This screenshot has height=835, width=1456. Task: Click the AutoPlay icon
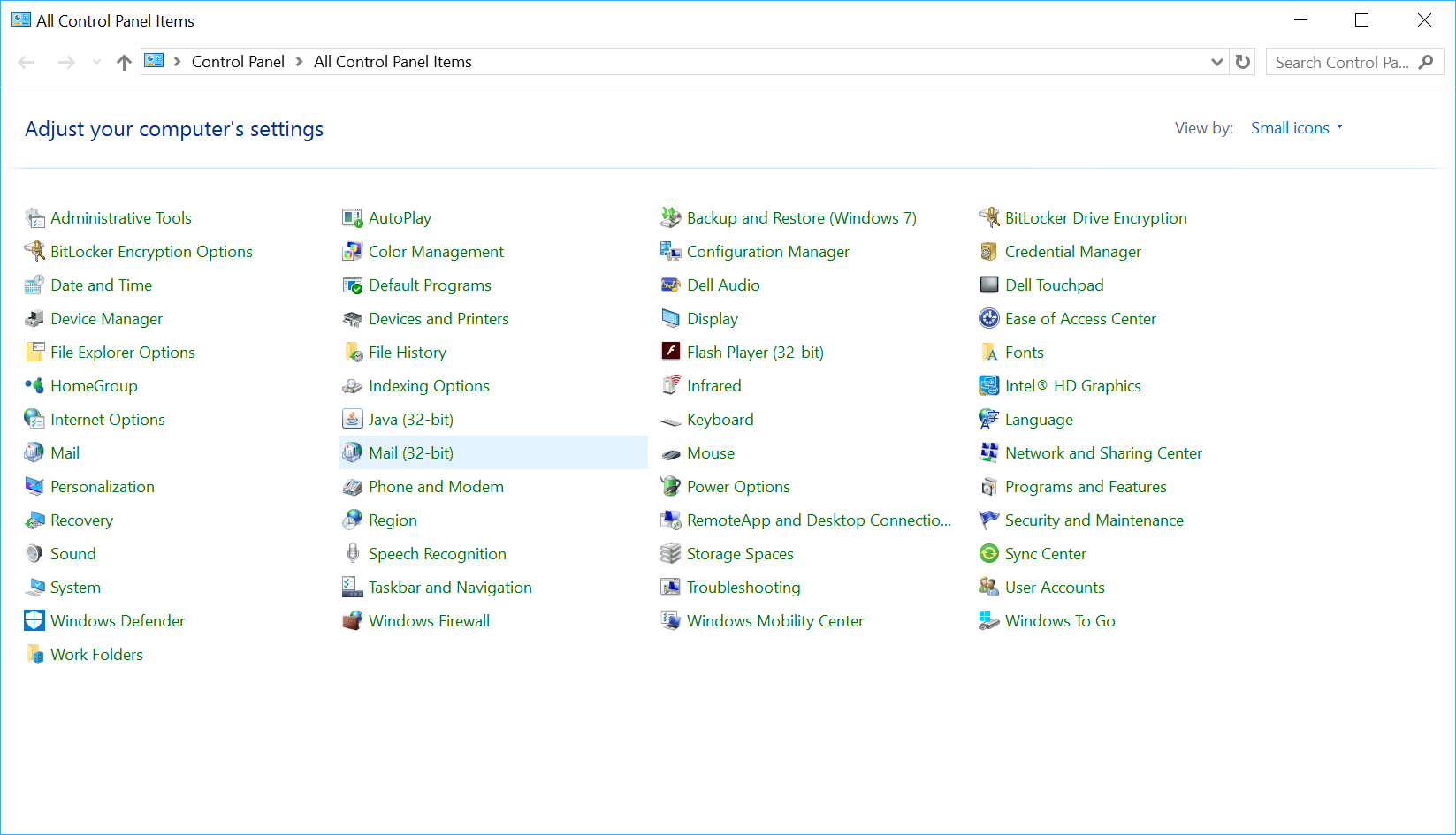coord(353,218)
